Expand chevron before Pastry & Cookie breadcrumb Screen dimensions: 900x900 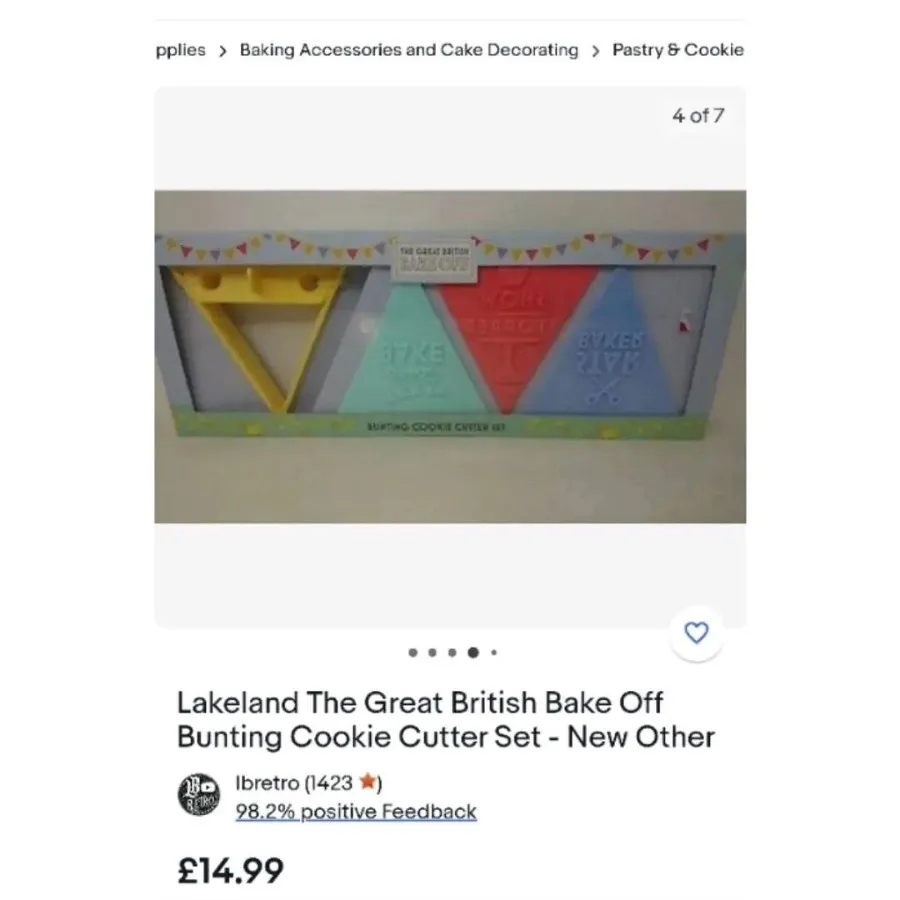pyautogui.click(x=595, y=51)
